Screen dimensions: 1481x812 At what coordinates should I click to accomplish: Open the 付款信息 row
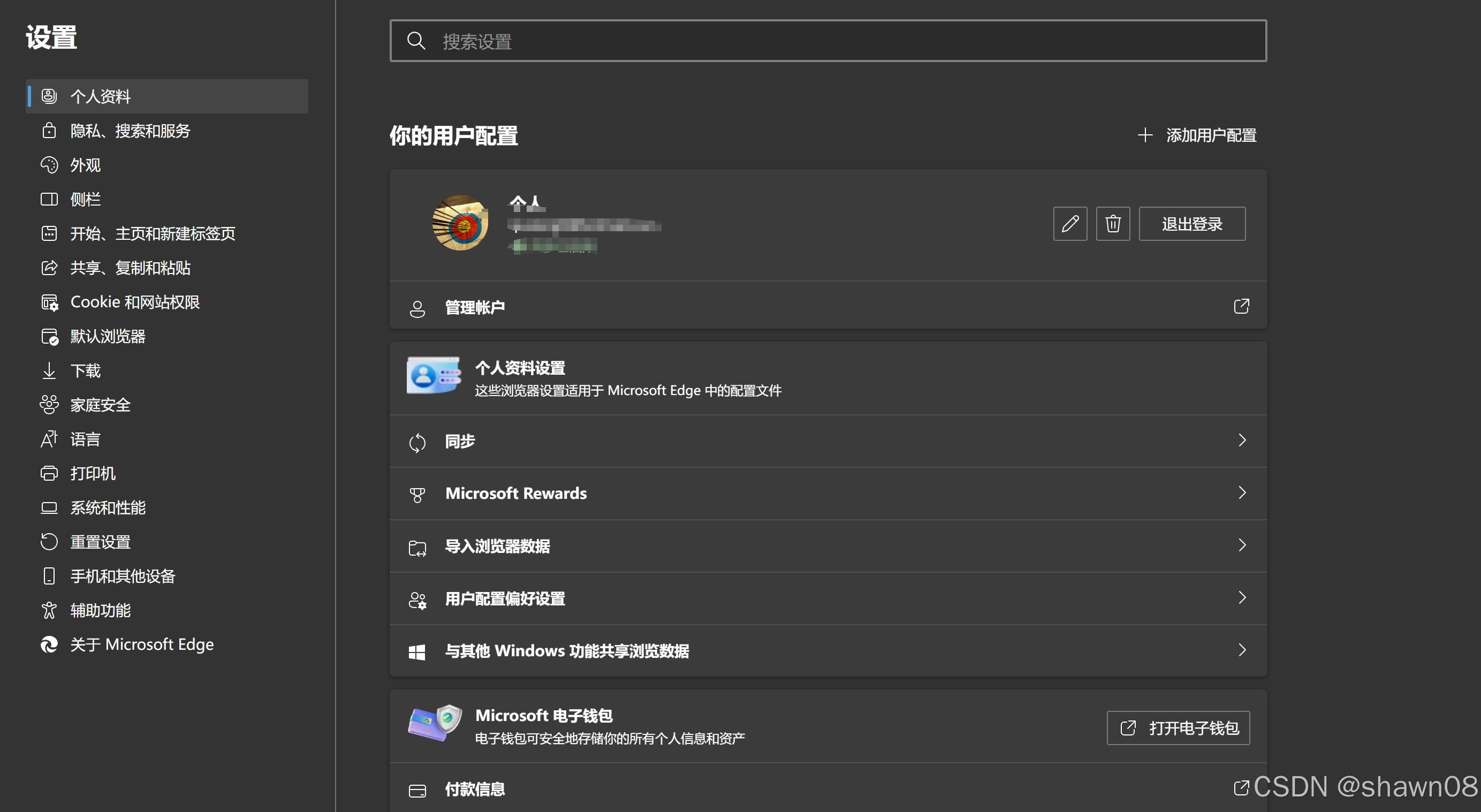[828, 789]
